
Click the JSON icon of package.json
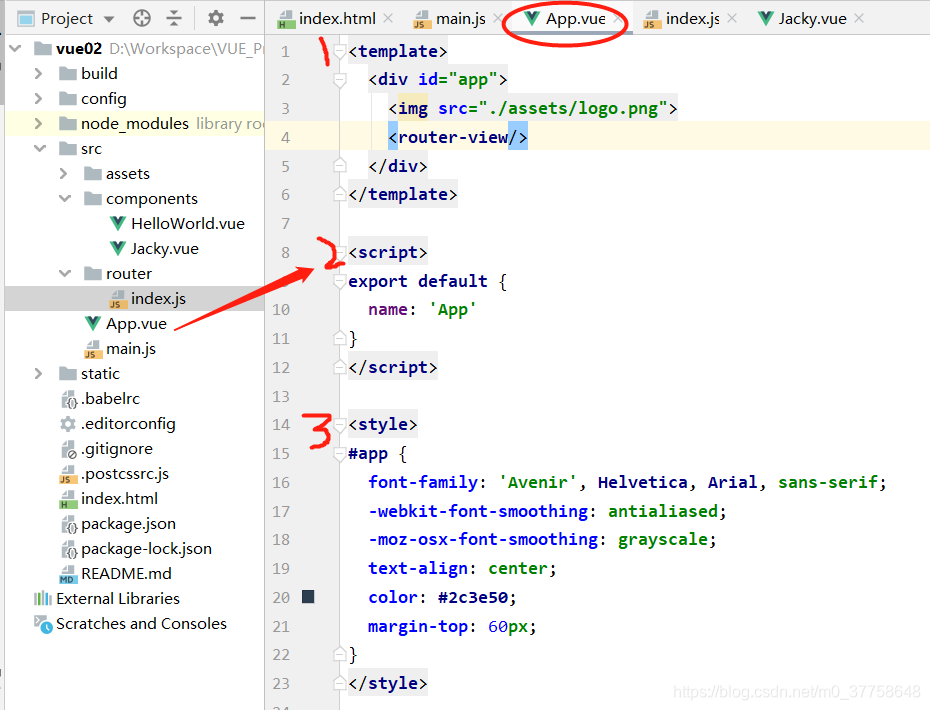click(x=69, y=524)
